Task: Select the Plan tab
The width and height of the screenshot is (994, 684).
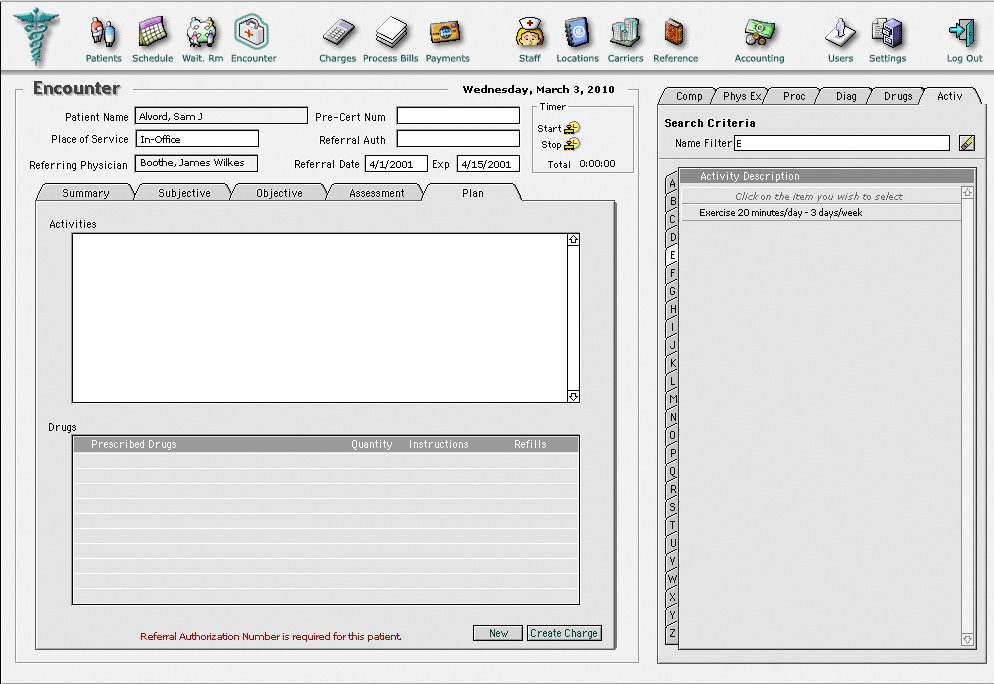Action: [472, 193]
